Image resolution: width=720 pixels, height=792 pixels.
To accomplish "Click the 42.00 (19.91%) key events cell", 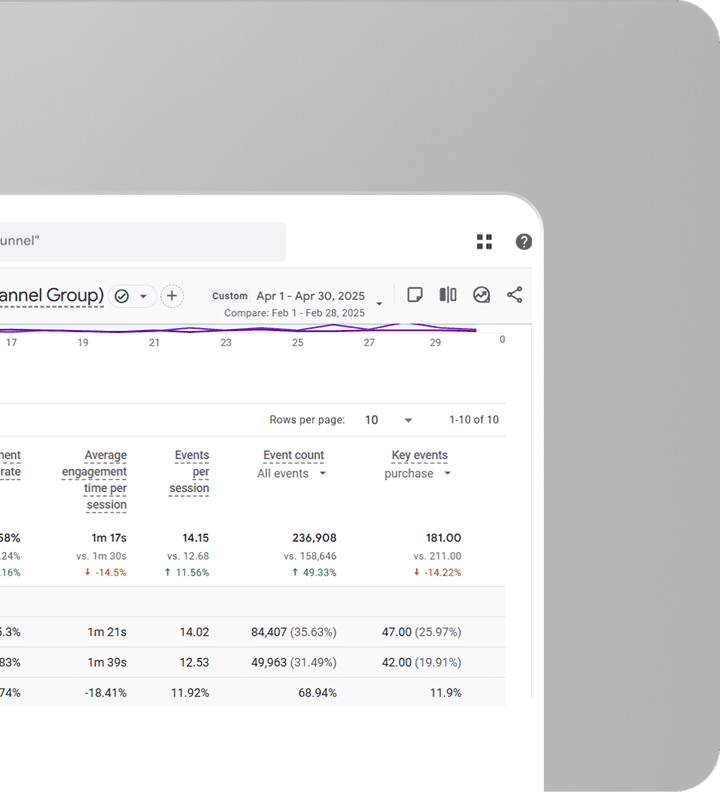I will [421, 662].
